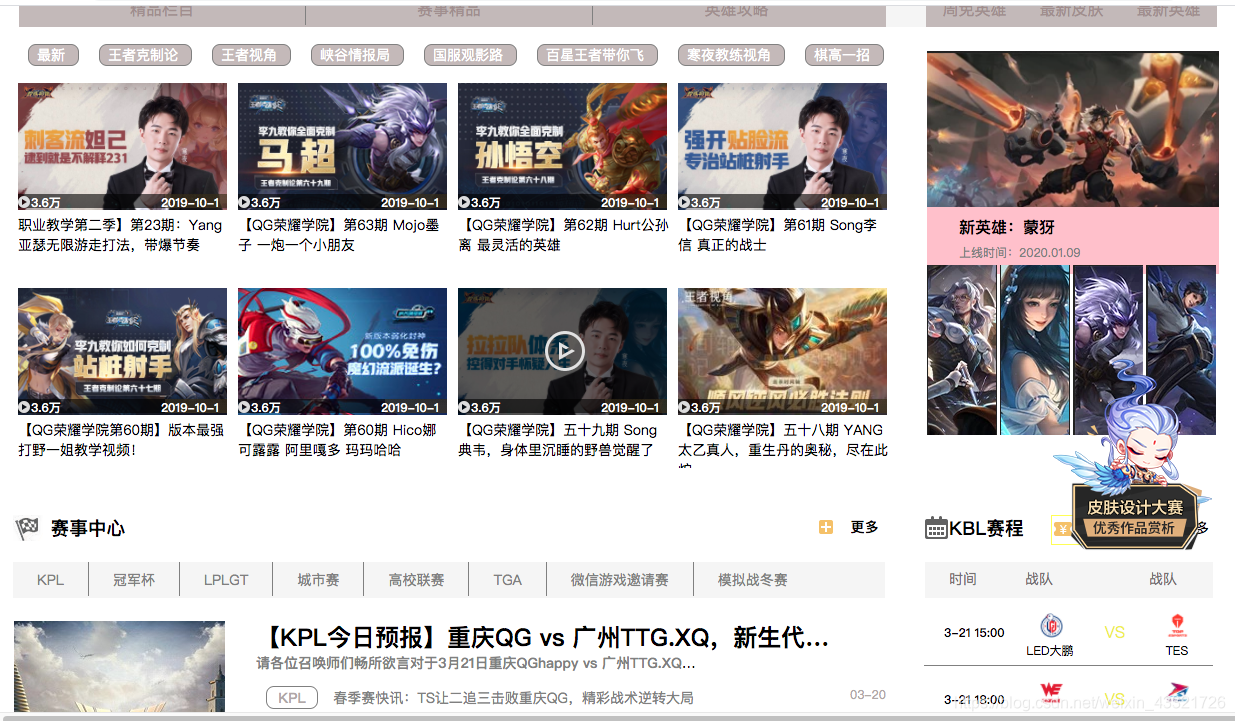Switch to the 高校联赛 tab
Screen dimensions: 1235x721
pos(416,579)
